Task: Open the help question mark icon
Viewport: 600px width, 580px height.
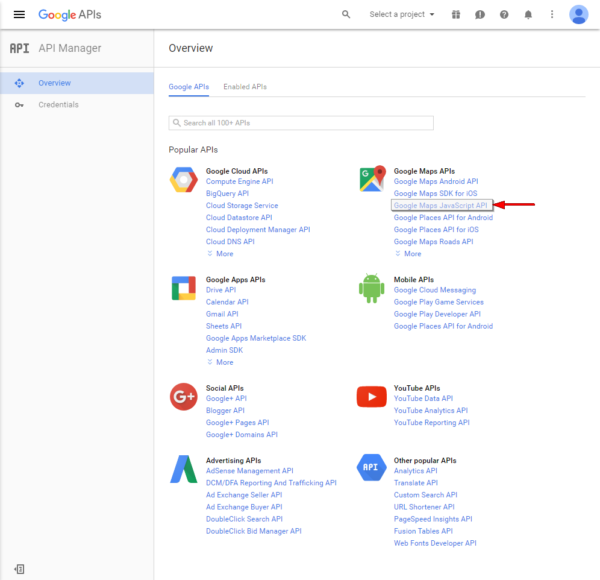Action: click(504, 15)
